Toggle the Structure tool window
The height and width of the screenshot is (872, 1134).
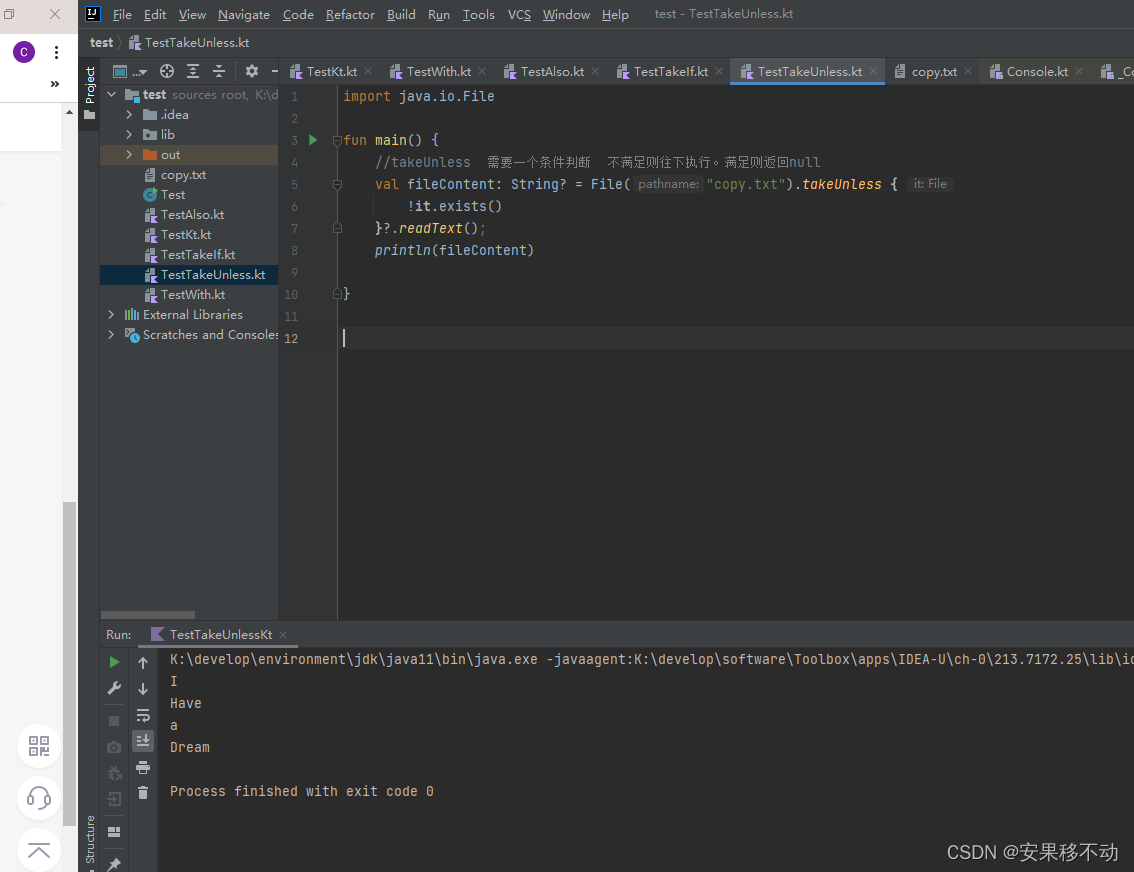click(x=88, y=840)
